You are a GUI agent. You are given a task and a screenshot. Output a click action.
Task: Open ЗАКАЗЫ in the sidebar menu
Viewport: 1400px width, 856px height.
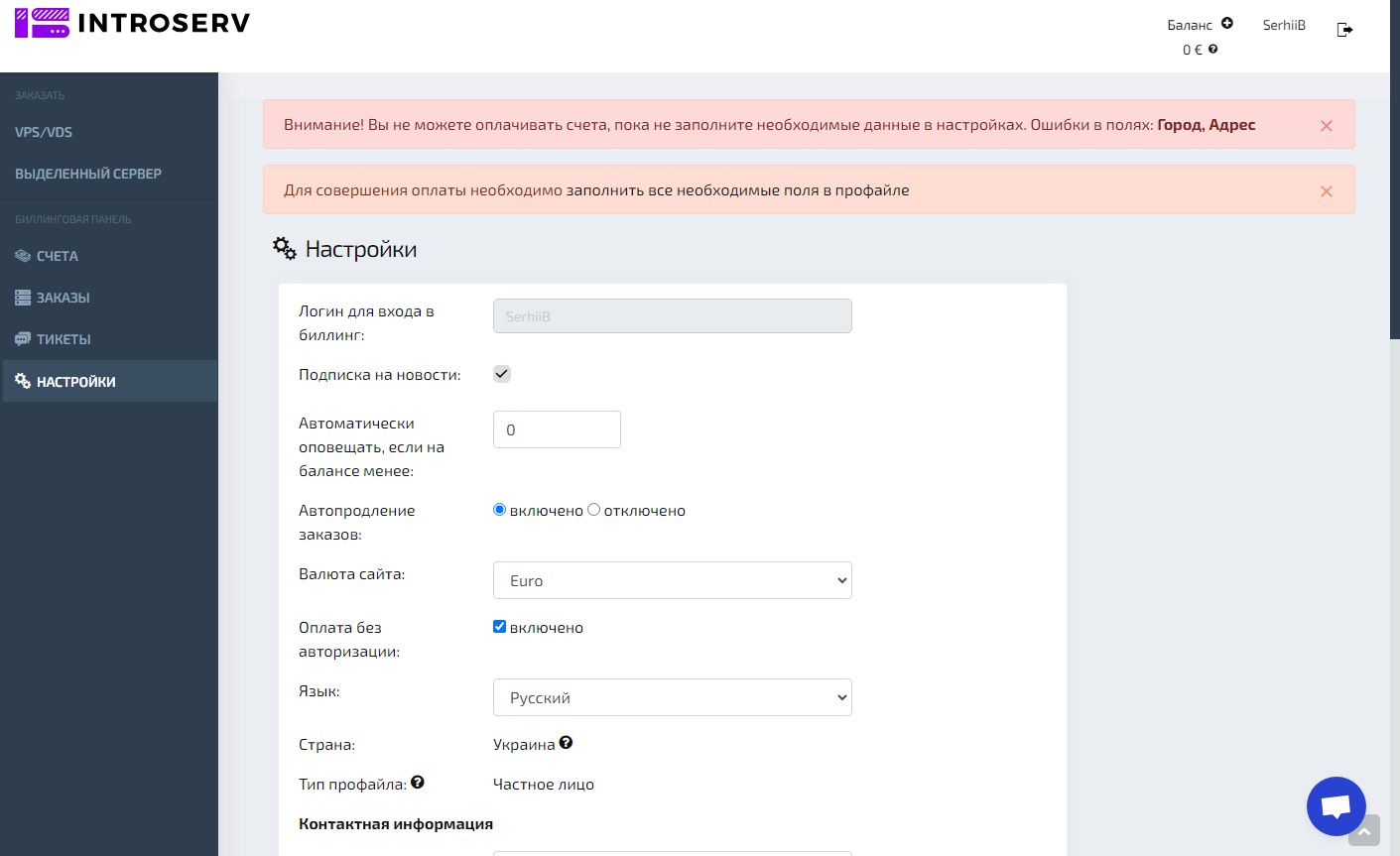63,298
